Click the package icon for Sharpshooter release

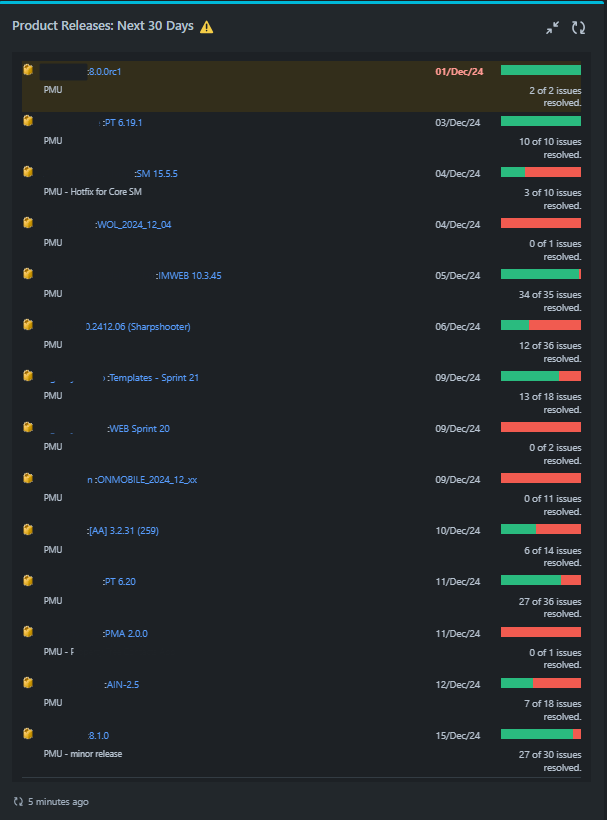tap(28, 325)
